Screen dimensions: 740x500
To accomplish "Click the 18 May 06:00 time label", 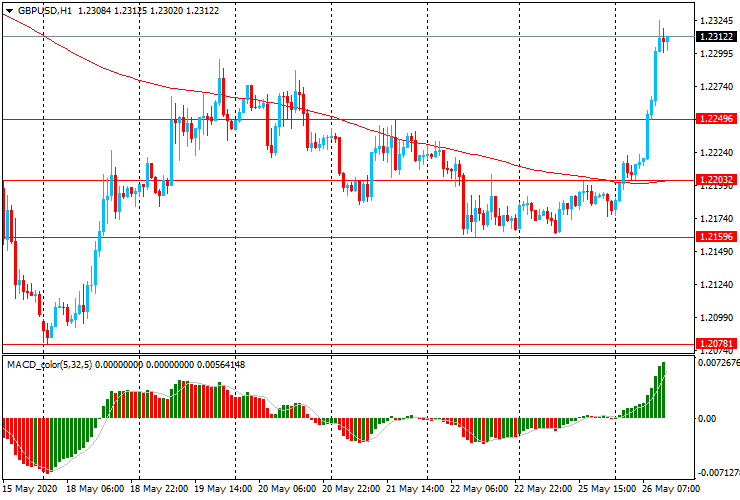I will click(x=94, y=489).
